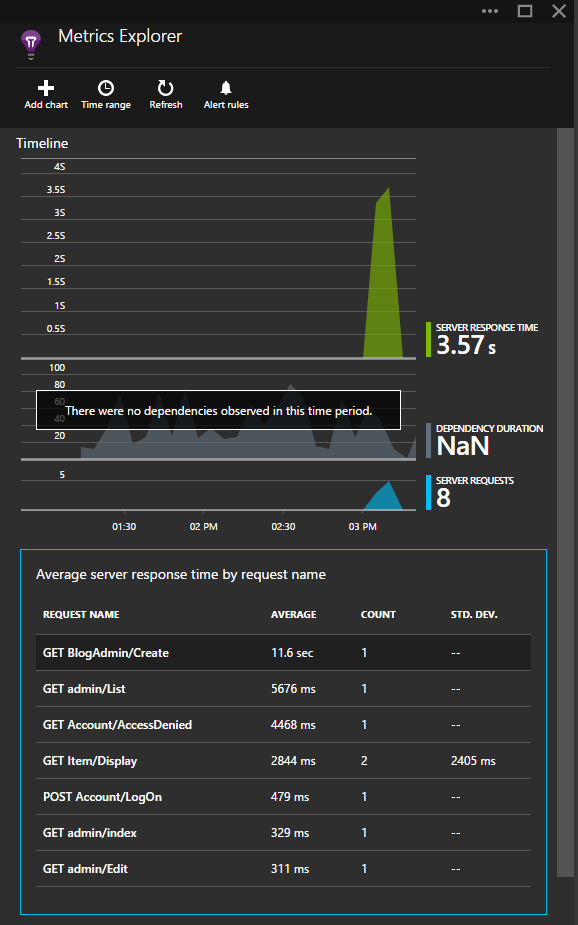This screenshot has height=925, width=578.
Task: Maximize the Metrics Explorer blade
Action: click(x=525, y=11)
